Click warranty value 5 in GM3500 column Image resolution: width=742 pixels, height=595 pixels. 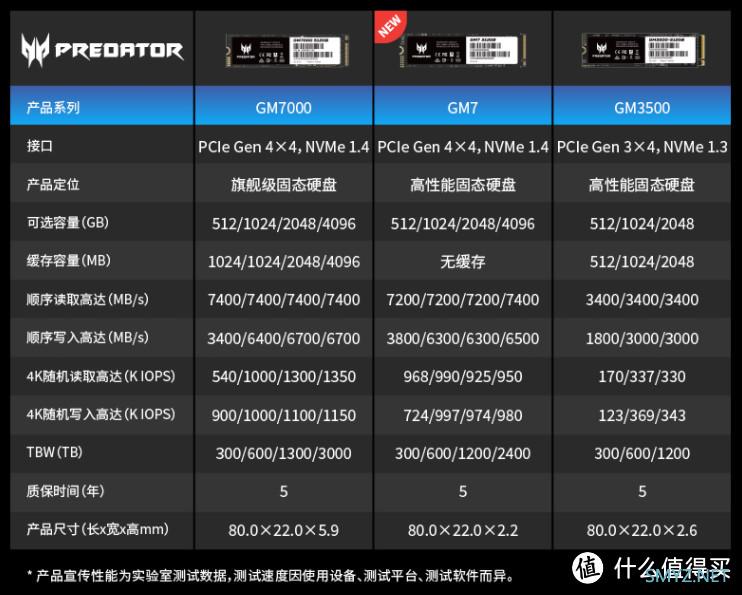tap(642, 492)
